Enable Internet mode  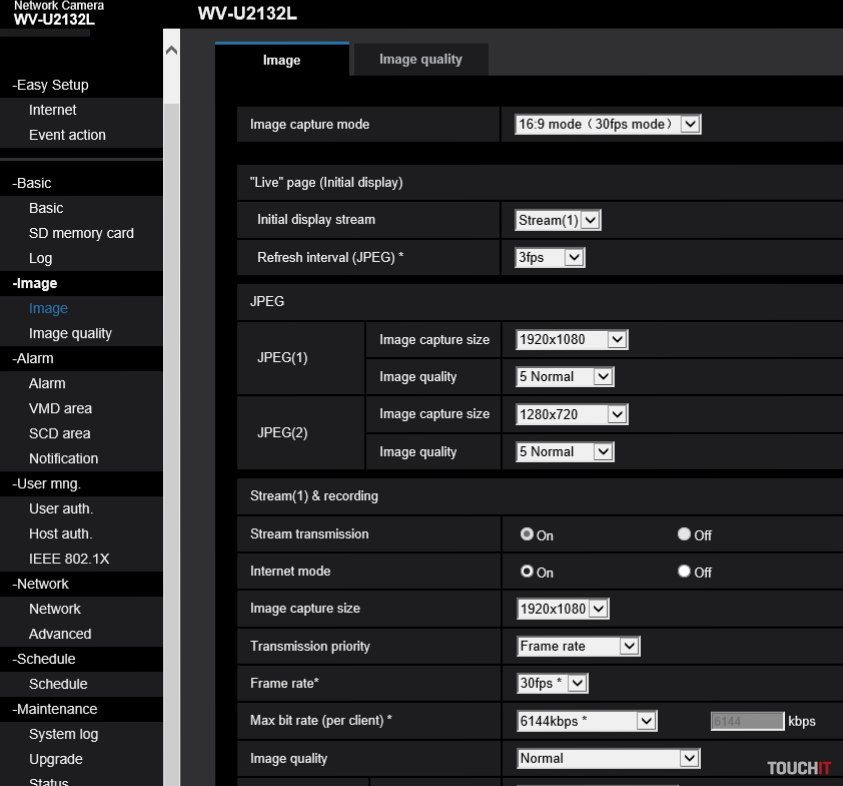[528, 571]
